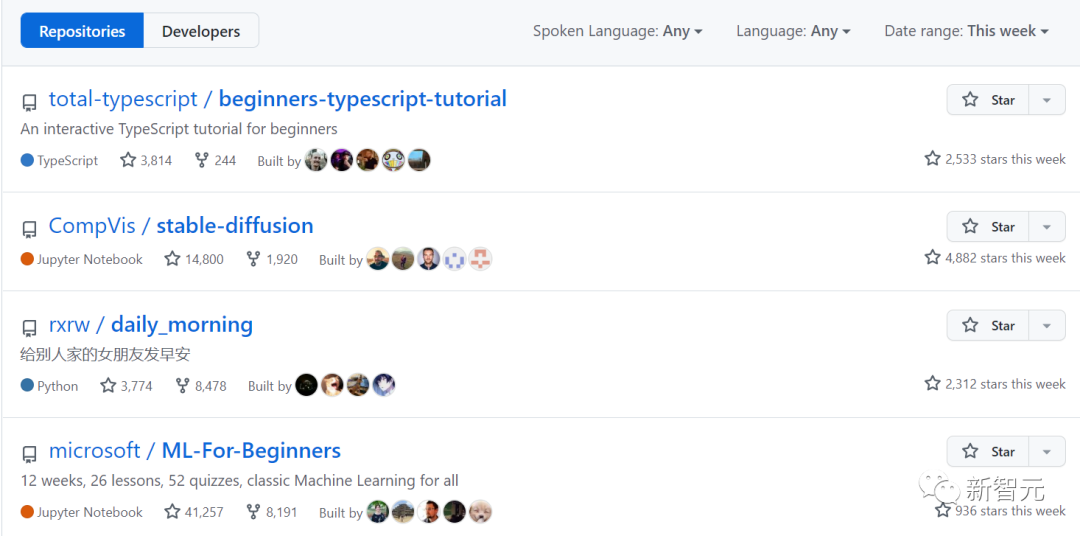
Task: Open the Language: Any filter dropdown
Action: (x=793, y=31)
